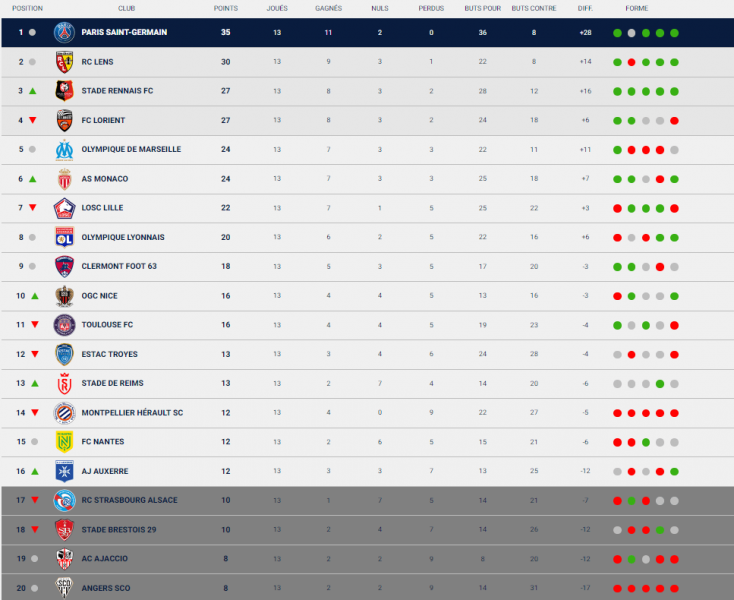
Task: Click Stade Rennais green up-arrow indicator
Action: [32, 91]
